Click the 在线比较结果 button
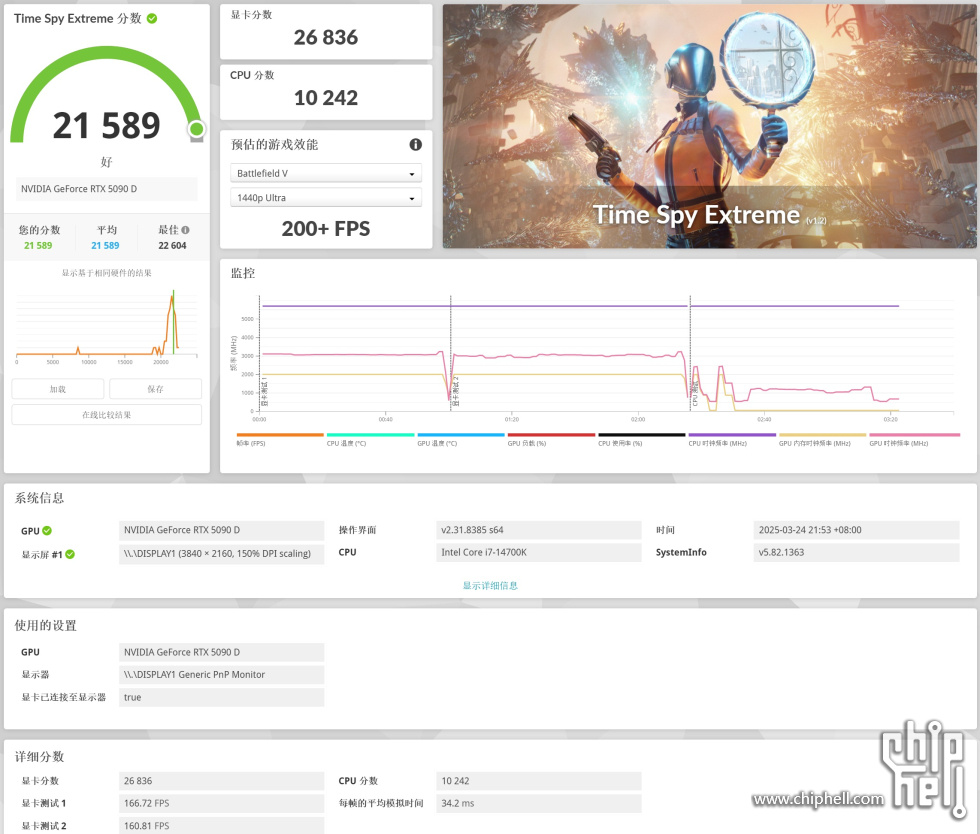Screen dimensions: 980x834 pyautogui.click(x=106, y=414)
